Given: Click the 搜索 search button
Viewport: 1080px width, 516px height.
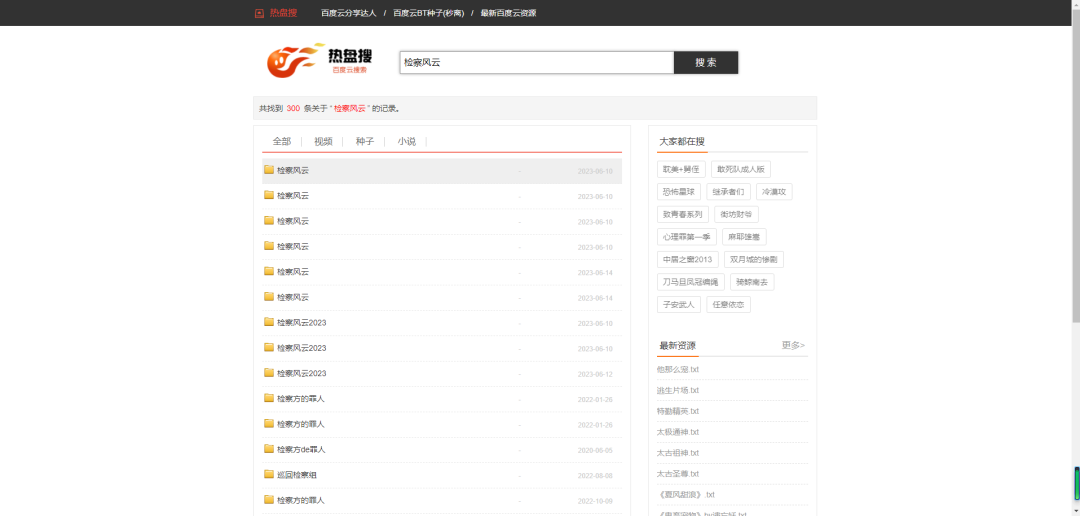Looking at the screenshot, I should click(x=706, y=63).
